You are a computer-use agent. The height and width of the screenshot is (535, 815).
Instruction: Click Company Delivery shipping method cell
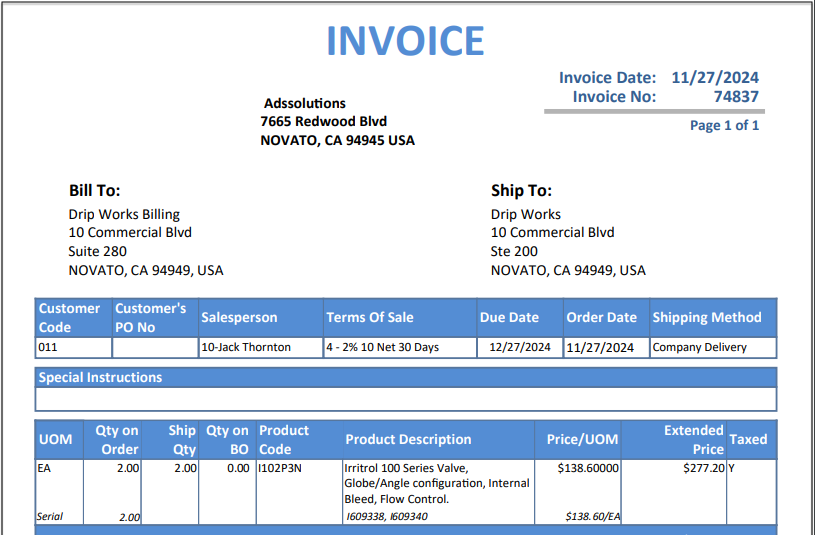click(x=713, y=347)
